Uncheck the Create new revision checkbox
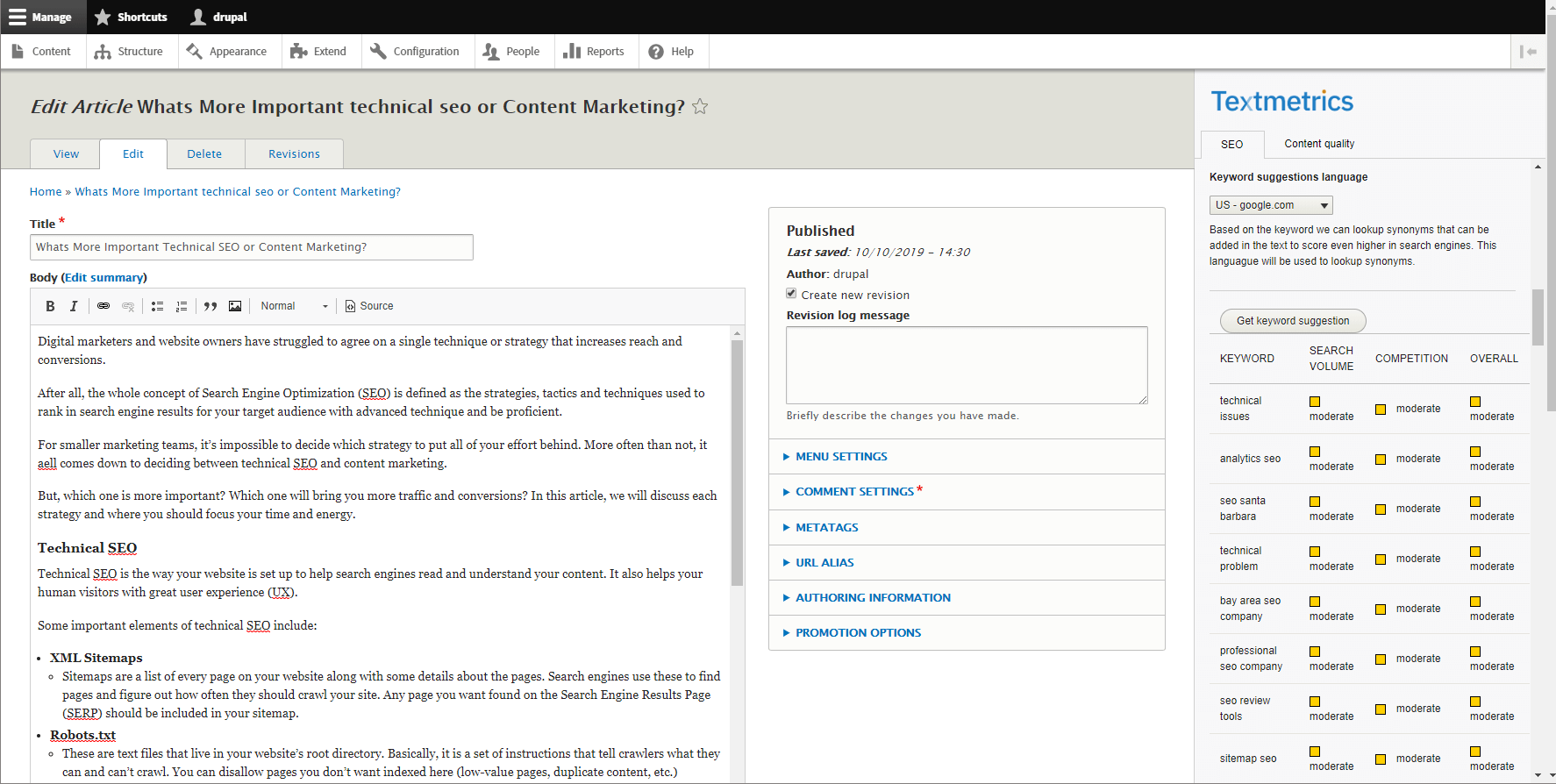 tap(792, 294)
